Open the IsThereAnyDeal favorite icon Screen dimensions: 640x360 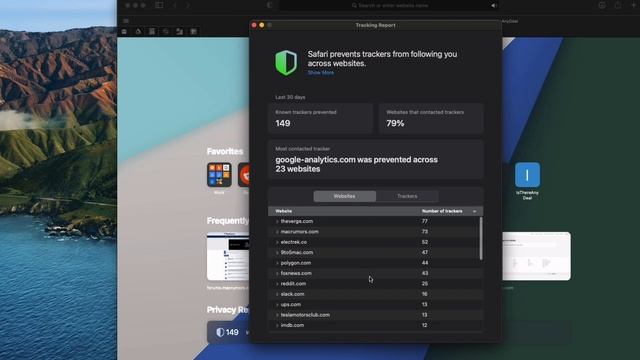tap(527, 175)
